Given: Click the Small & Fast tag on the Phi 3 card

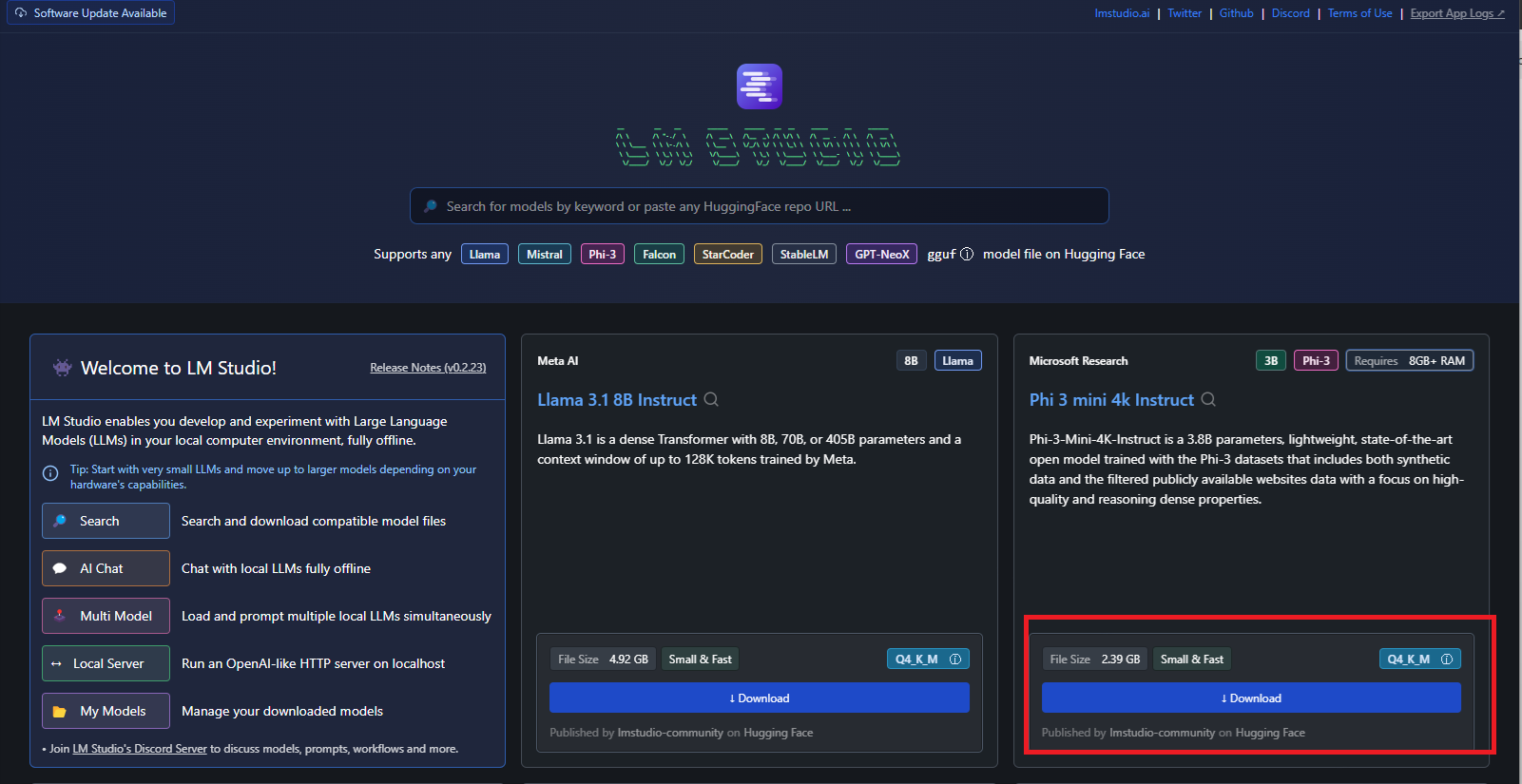Looking at the screenshot, I should [1192, 659].
